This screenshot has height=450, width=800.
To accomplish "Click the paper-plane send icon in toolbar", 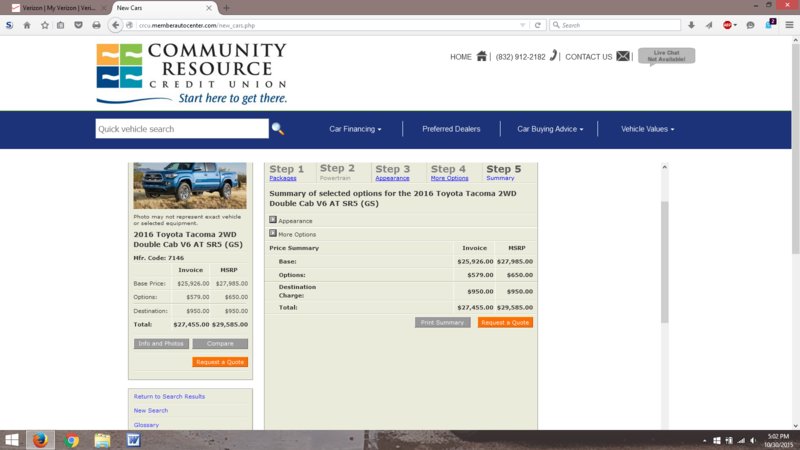I will pos(709,25).
